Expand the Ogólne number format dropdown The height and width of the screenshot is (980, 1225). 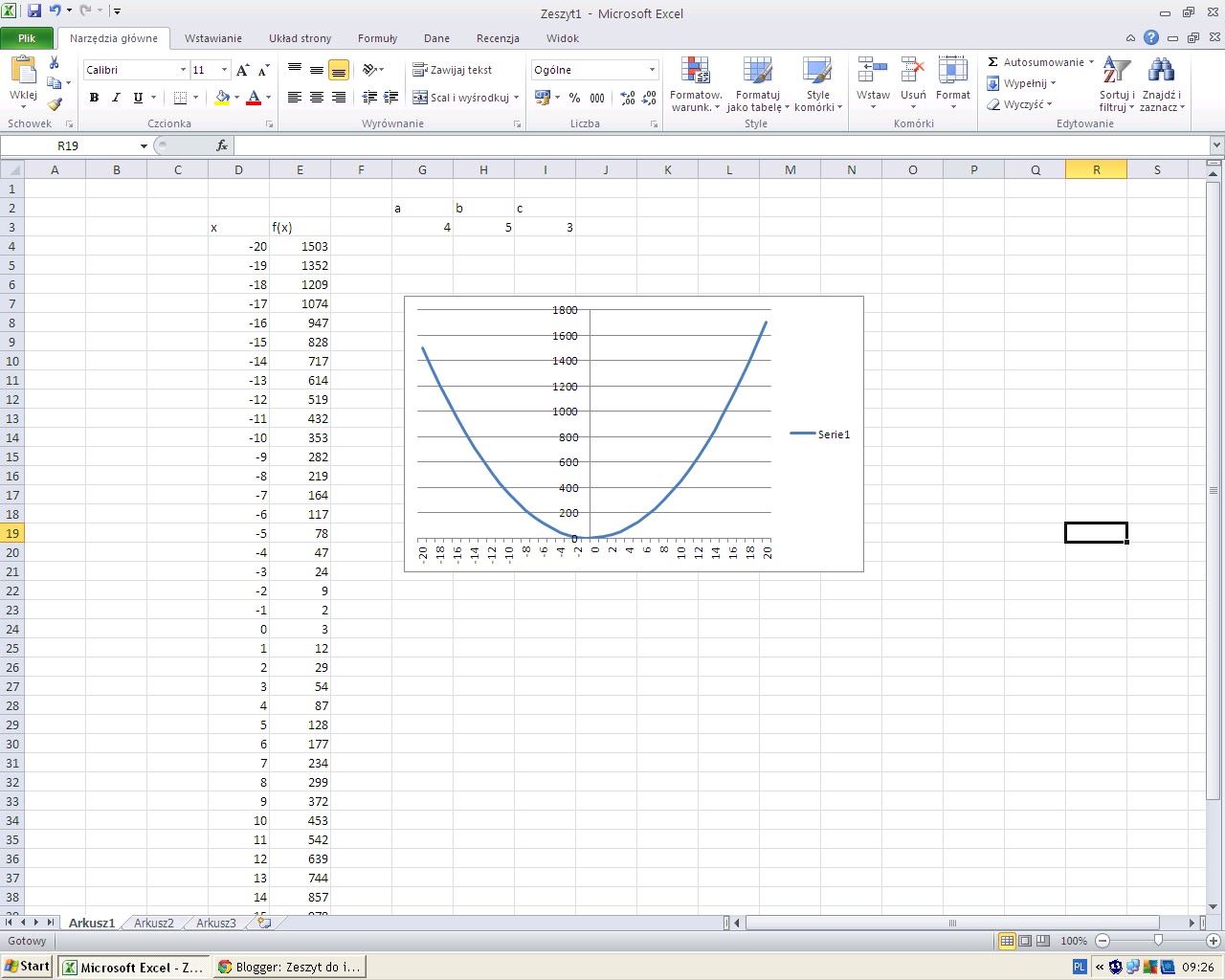652,70
